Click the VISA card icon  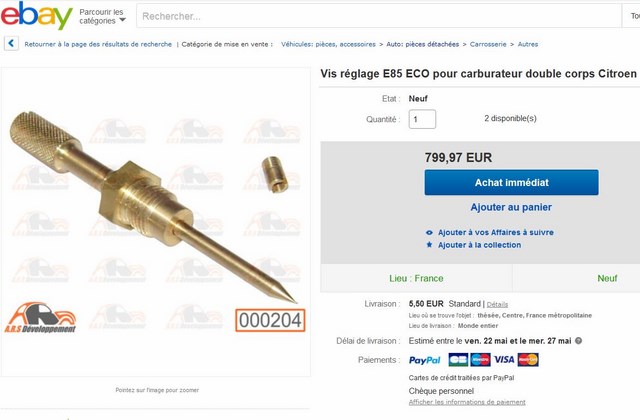[504, 360]
